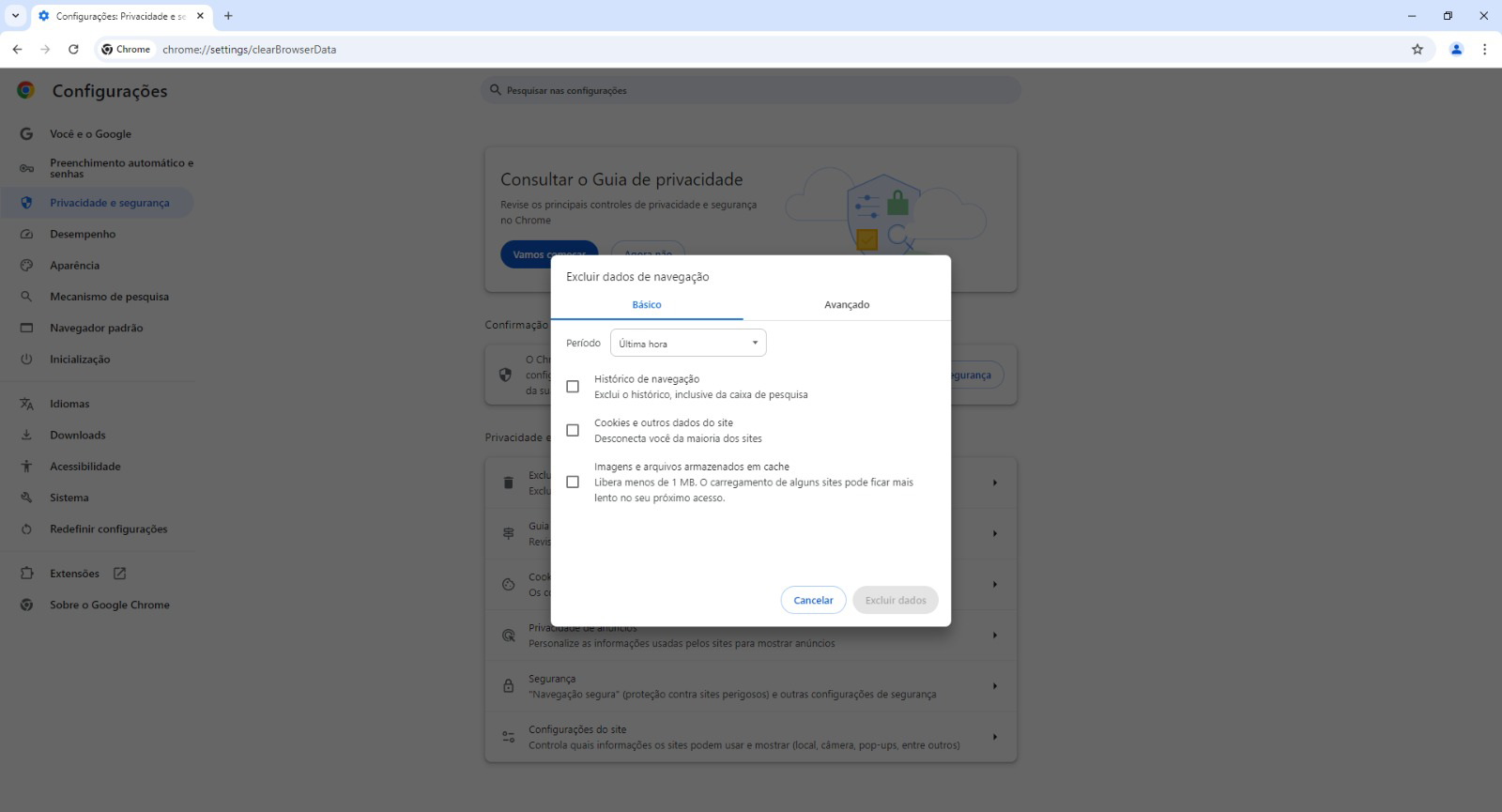The image size is (1502, 812).
Task: Click the Navegador padrão window icon
Action: click(26, 328)
